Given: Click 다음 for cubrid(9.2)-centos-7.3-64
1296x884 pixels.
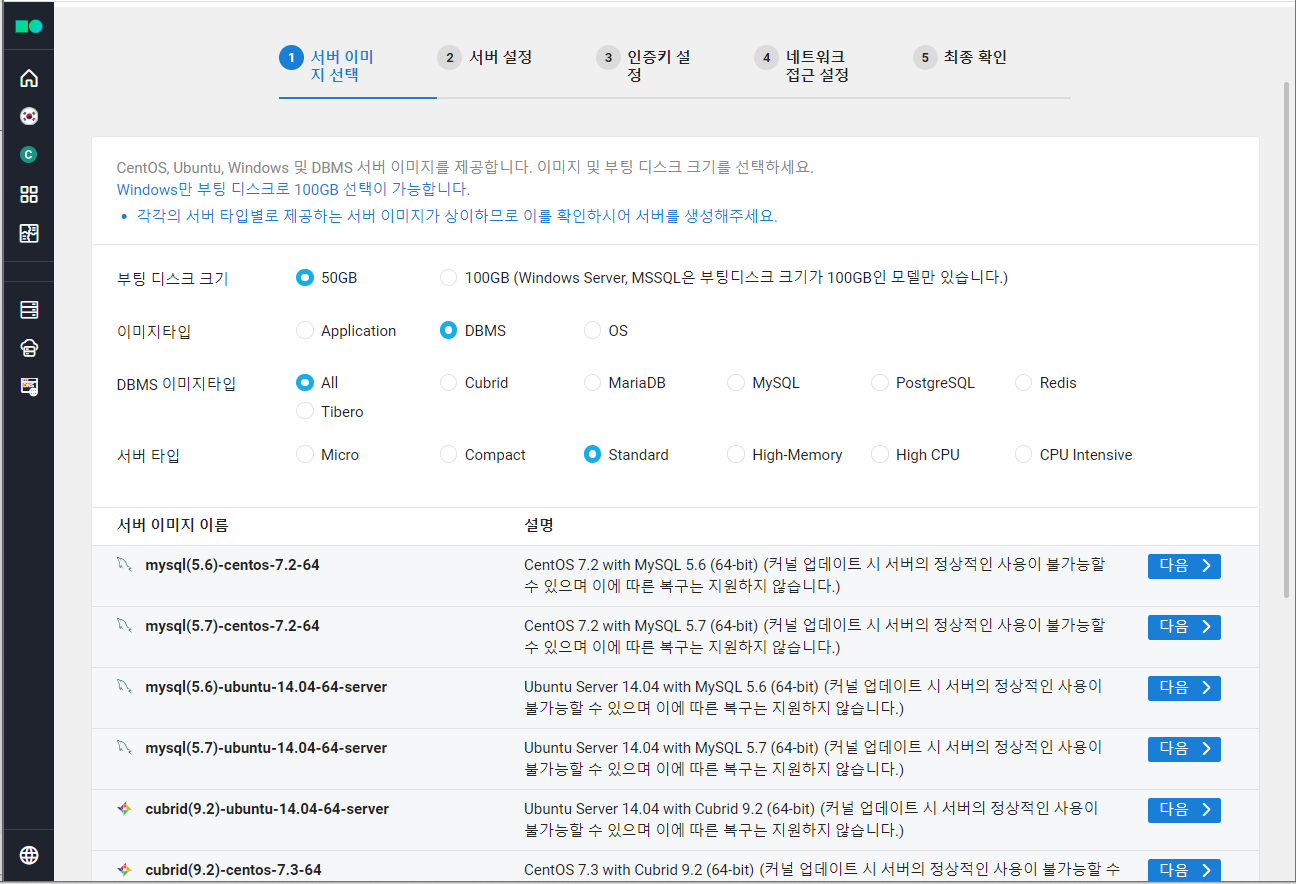Looking at the screenshot, I should (x=1184, y=870).
